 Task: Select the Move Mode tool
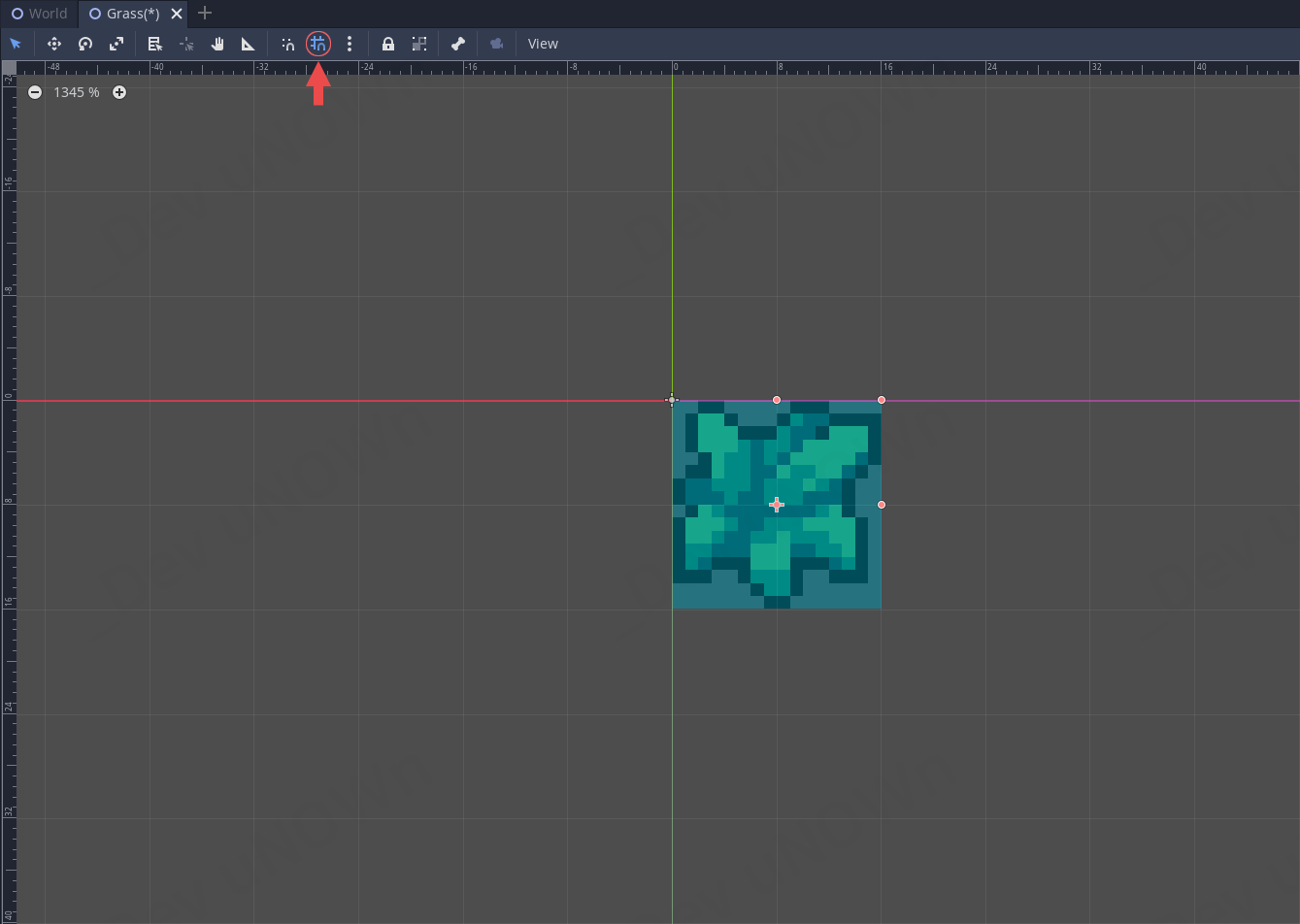(x=54, y=44)
